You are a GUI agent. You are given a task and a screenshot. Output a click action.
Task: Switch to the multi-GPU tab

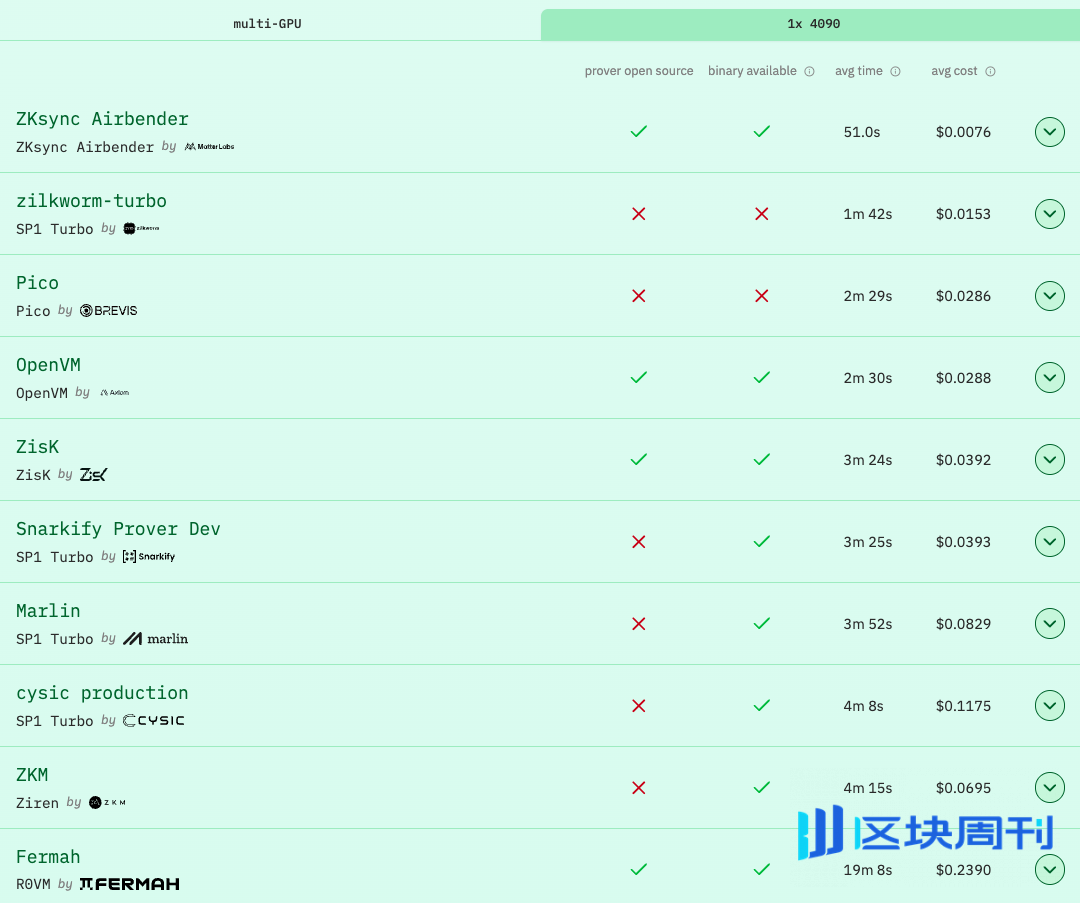267,23
